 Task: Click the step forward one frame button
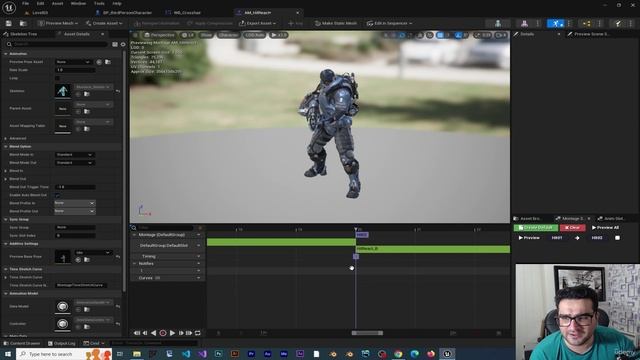click(181, 333)
